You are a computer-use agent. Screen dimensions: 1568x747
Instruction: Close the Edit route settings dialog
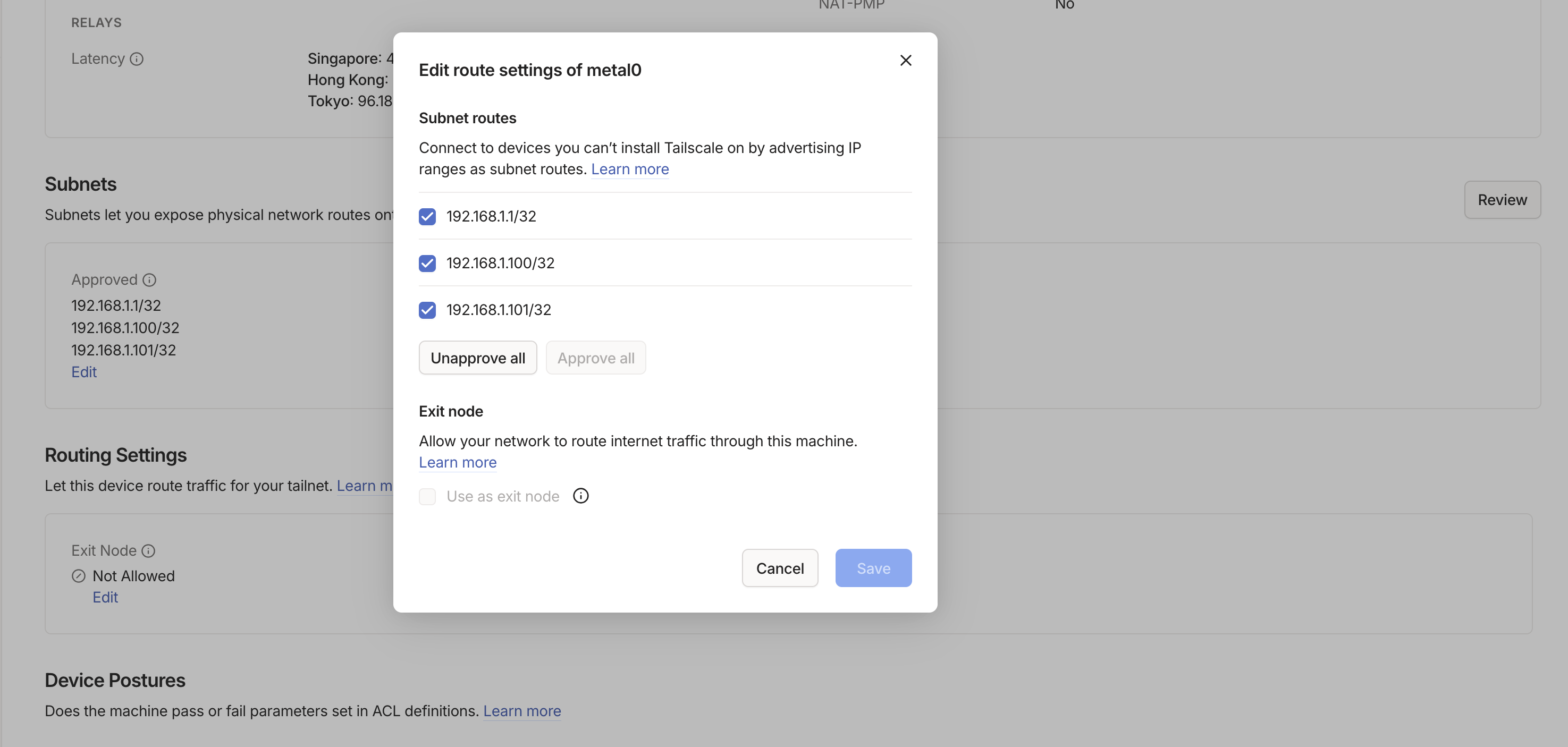(906, 60)
